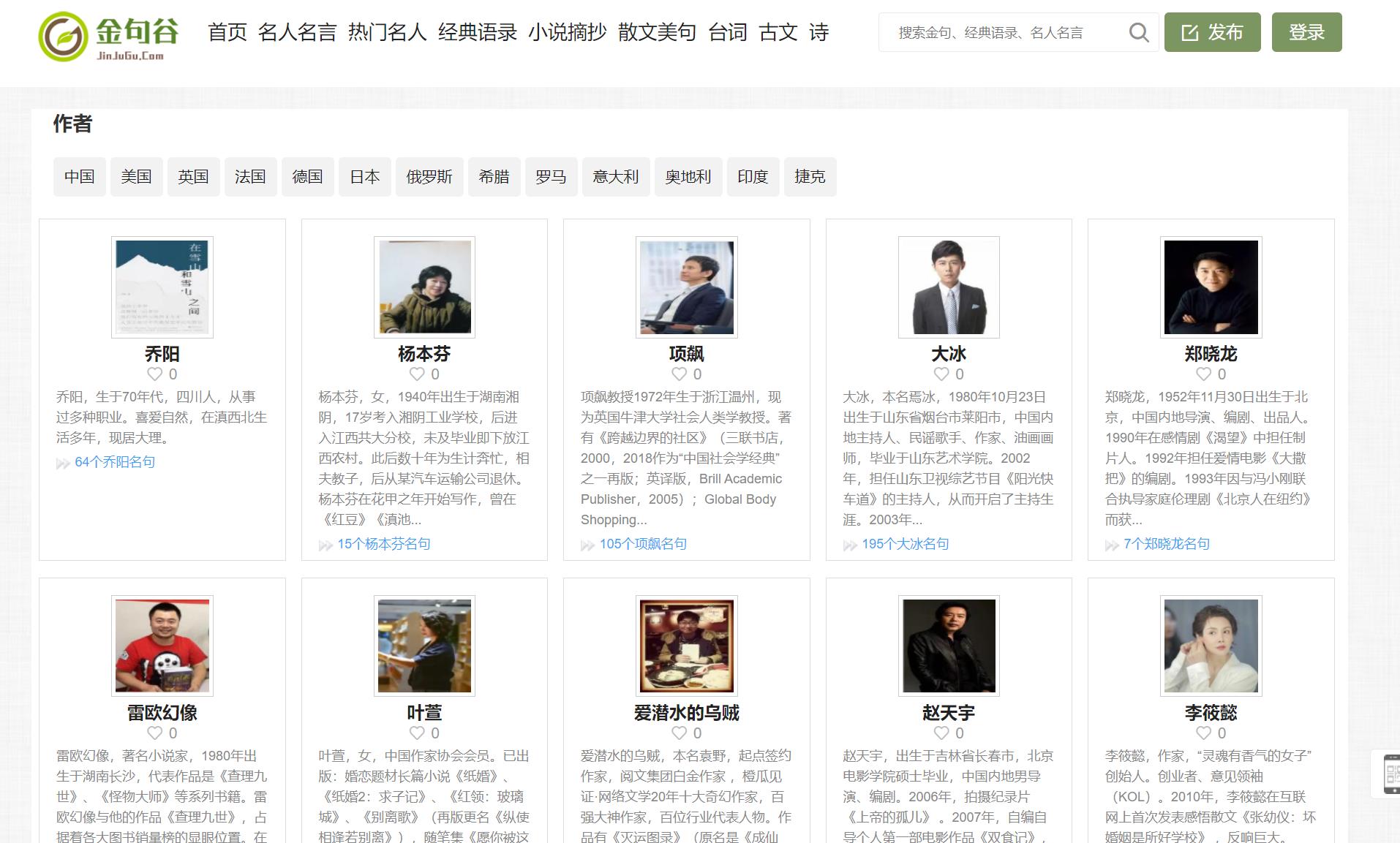The height and width of the screenshot is (843, 1400).
Task: Click author name 赵天宇
Action: 949,713
